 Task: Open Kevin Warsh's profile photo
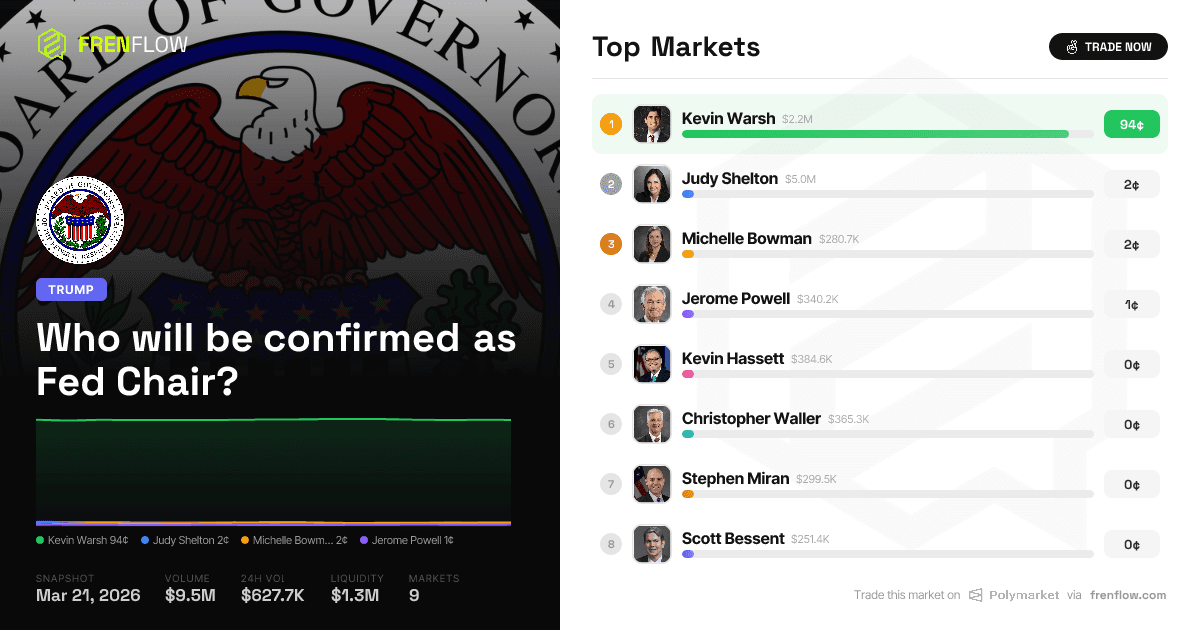652,124
